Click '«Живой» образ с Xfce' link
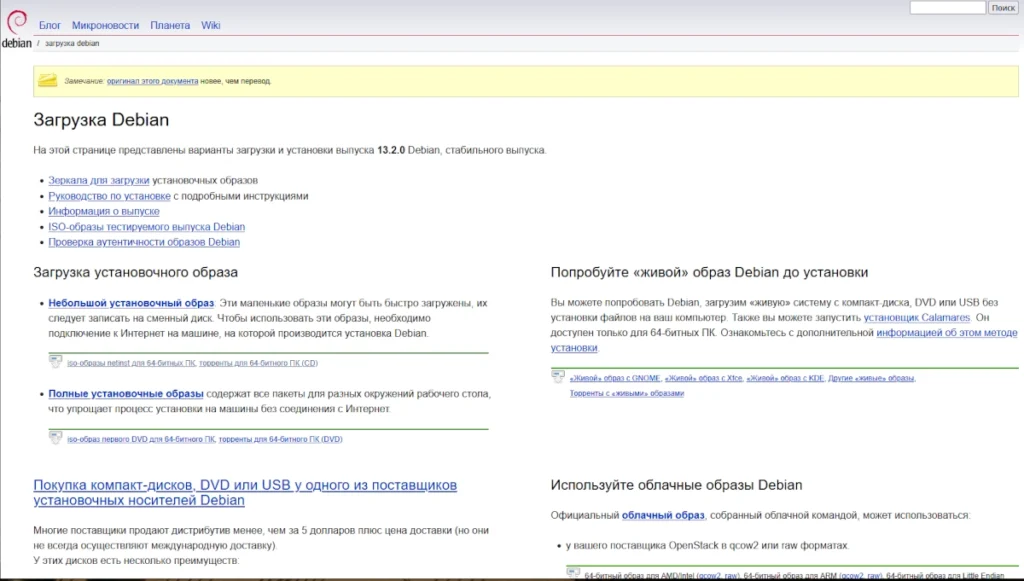This screenshot has width=1024, height=581. (703, 378)
